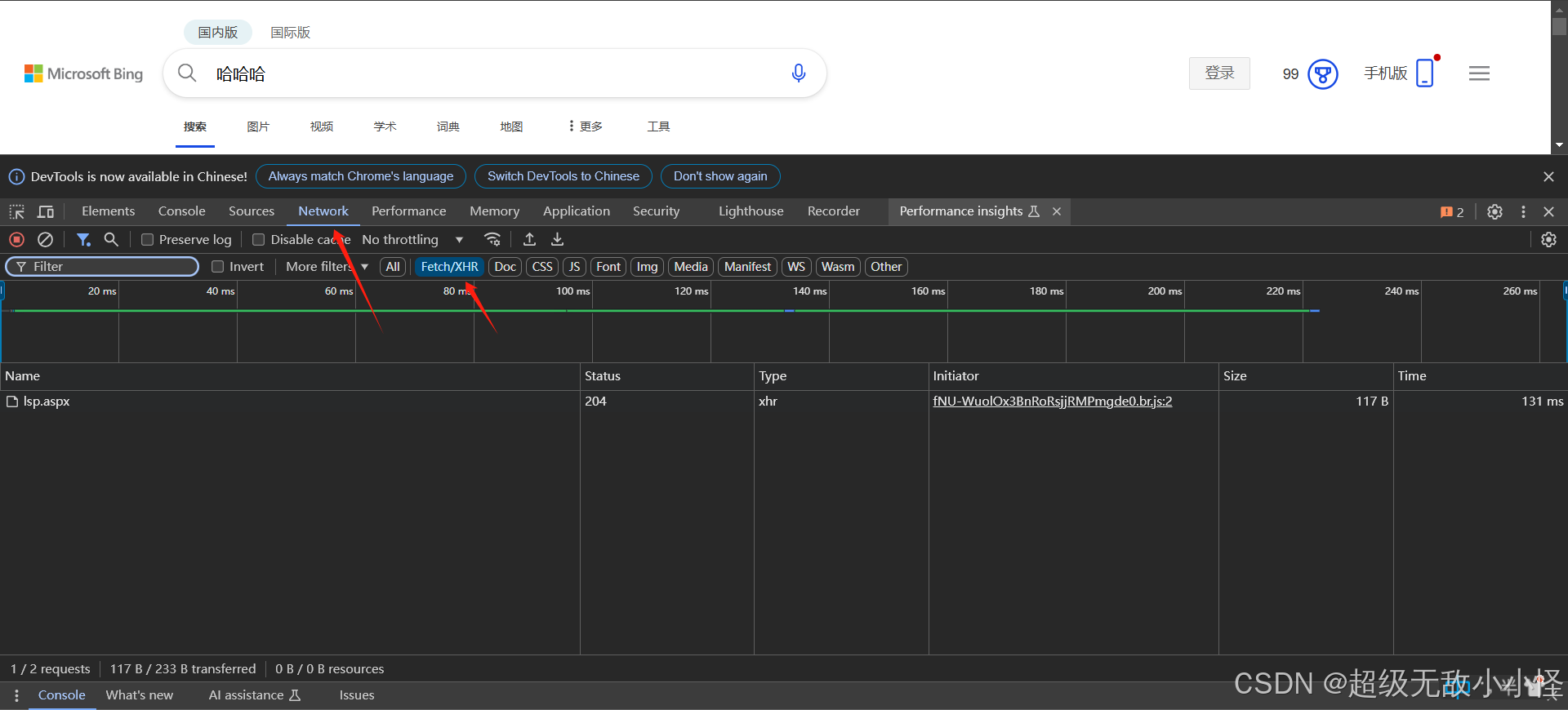Click Switch DevTools to Chinese button
Viewport: 1568px width, 710px height.
click(563, 176)
